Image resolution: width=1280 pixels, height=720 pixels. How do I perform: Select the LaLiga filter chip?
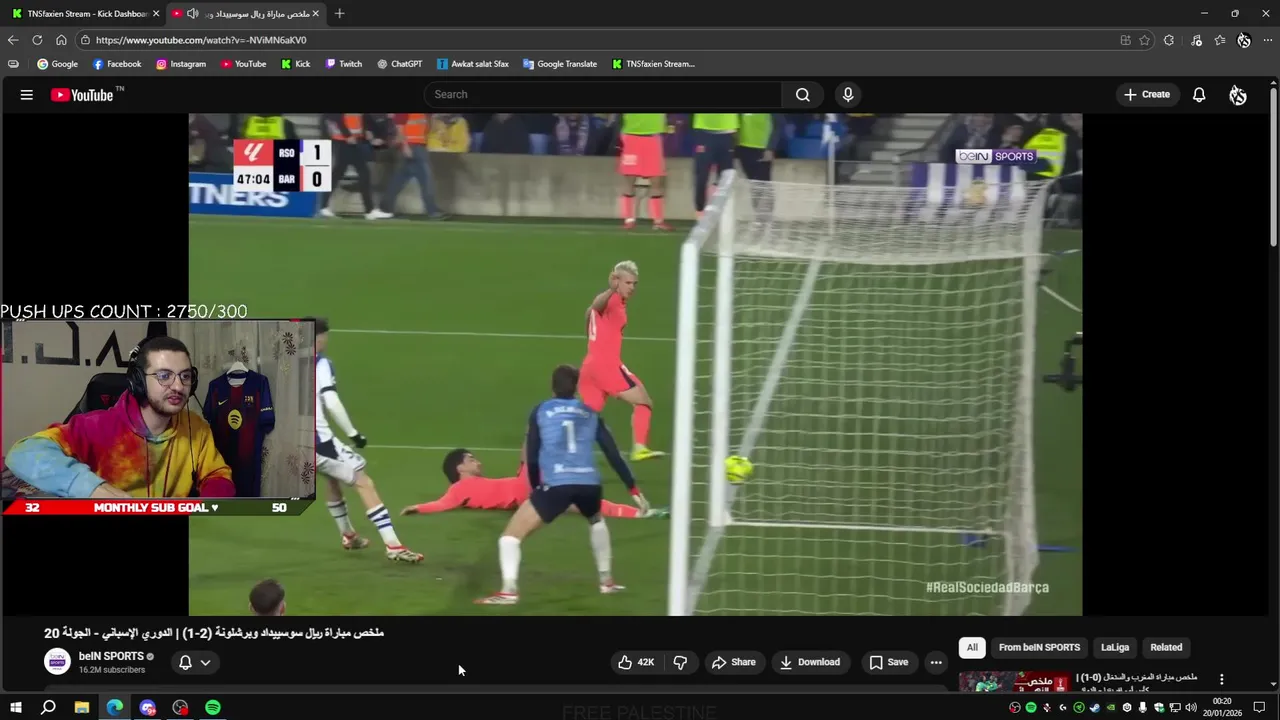[x=1115, y=647]
